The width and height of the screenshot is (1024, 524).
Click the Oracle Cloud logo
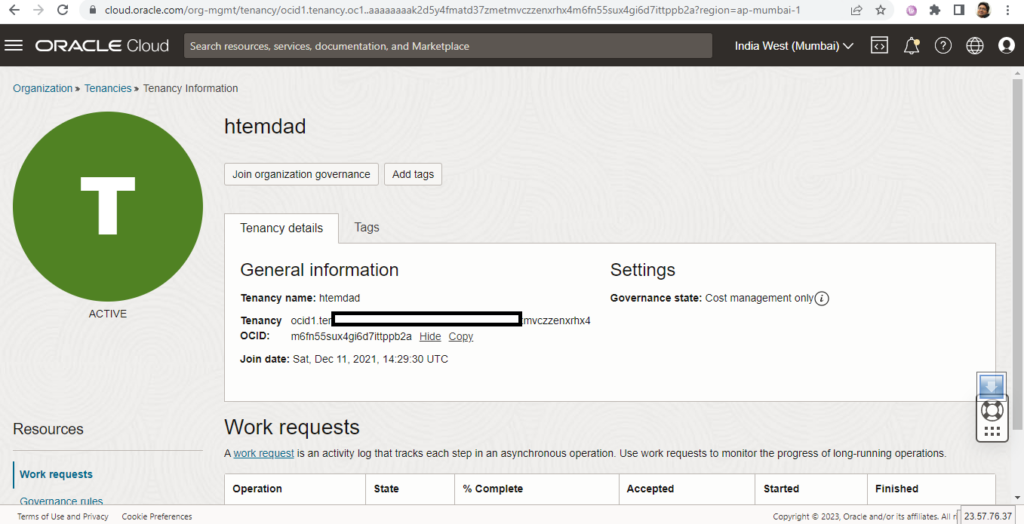click(102, 46)
